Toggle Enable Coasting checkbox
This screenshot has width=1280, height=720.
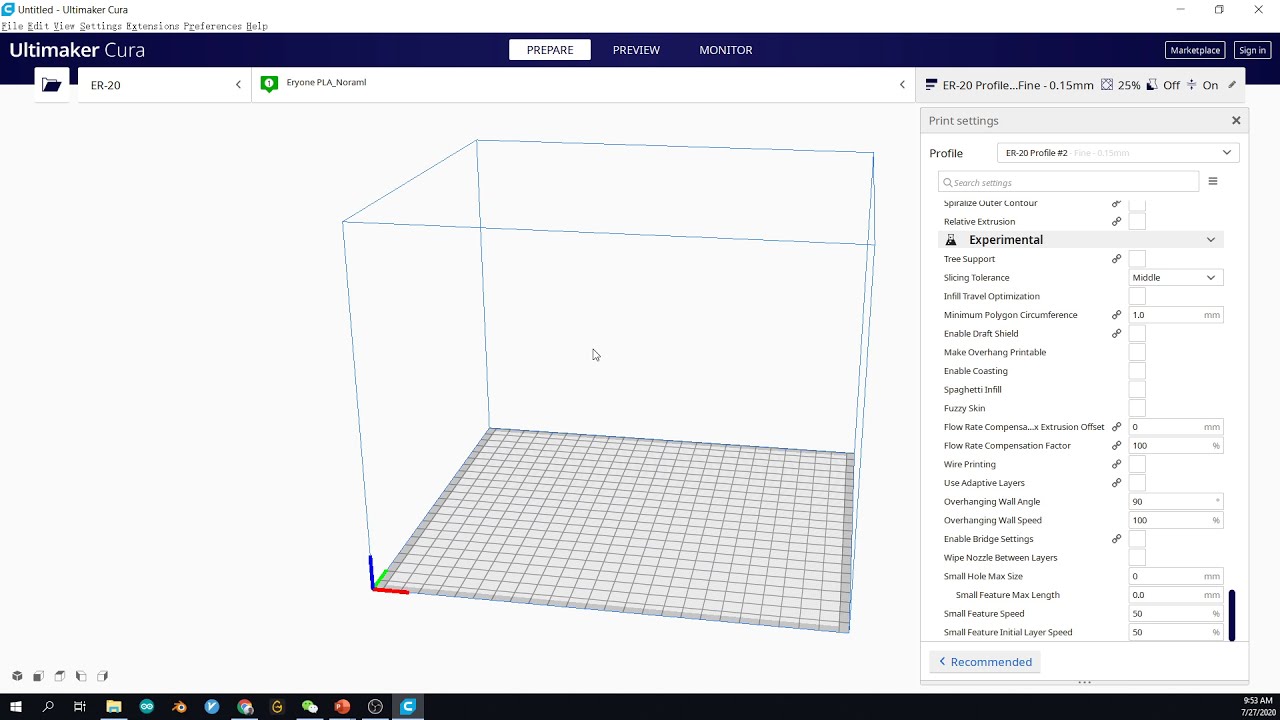coord(1137,371)
